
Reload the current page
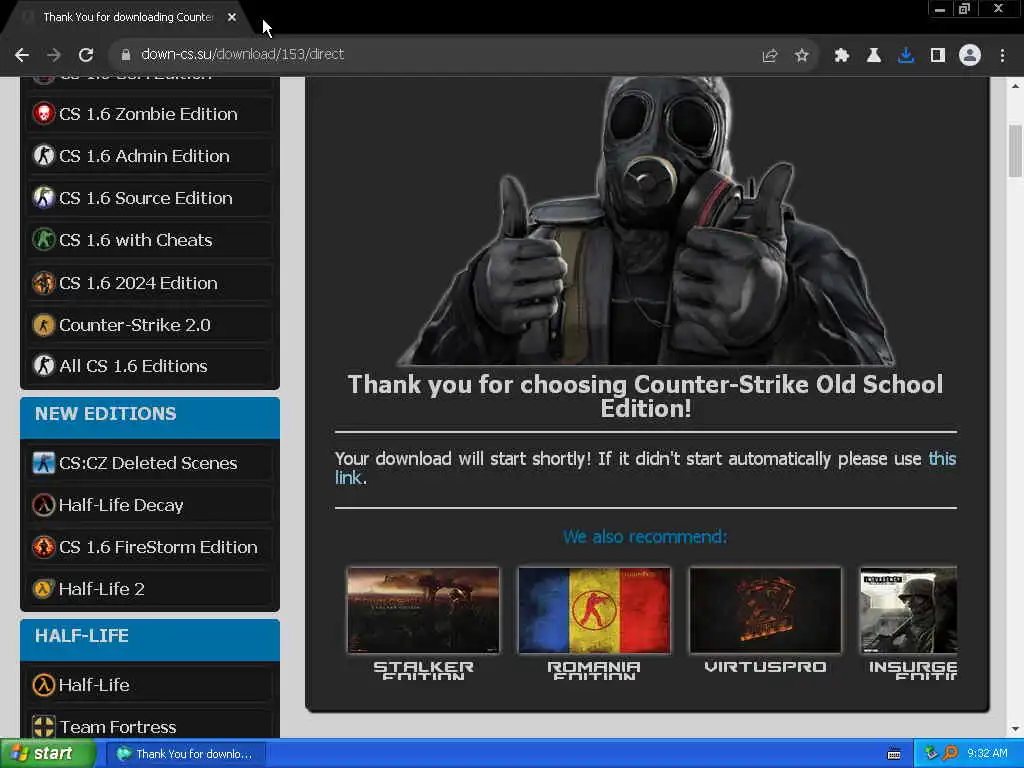coord(86,55)
